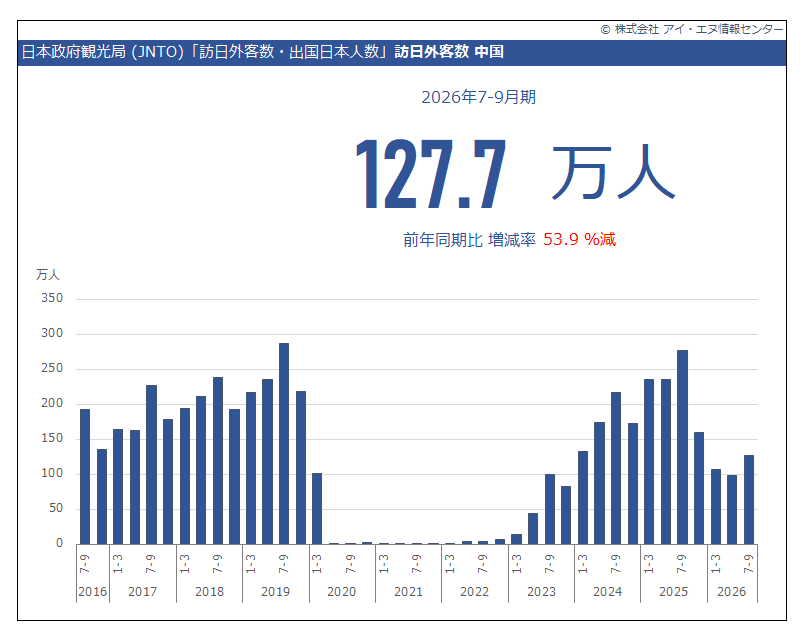
Task: Click the period label 2026年7-9月期
Action: [x=478, y=97]
